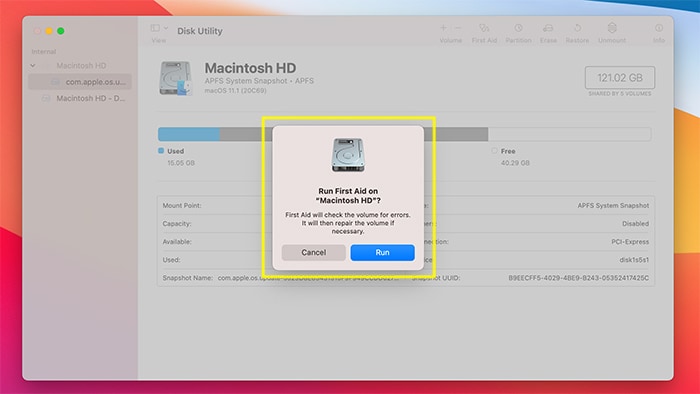Click the Internal sidebar section header
This screenshot has height=394, width=700.
click(44, 52)
